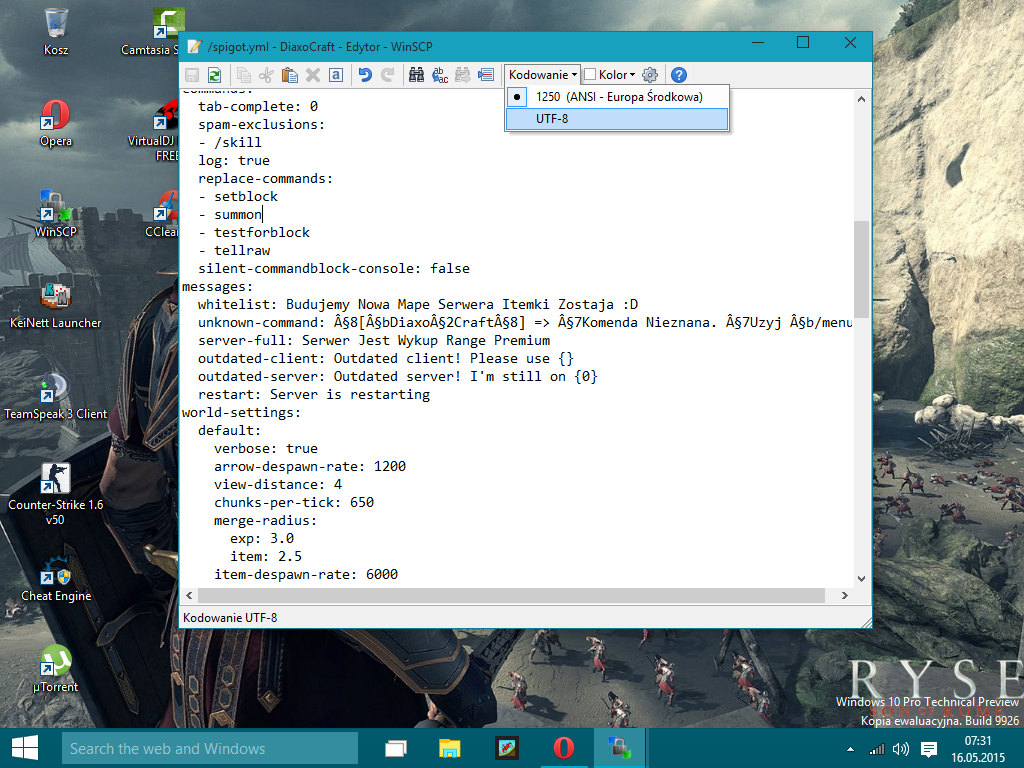Click the vertical scrollbar up arrow

pos(861,99)
